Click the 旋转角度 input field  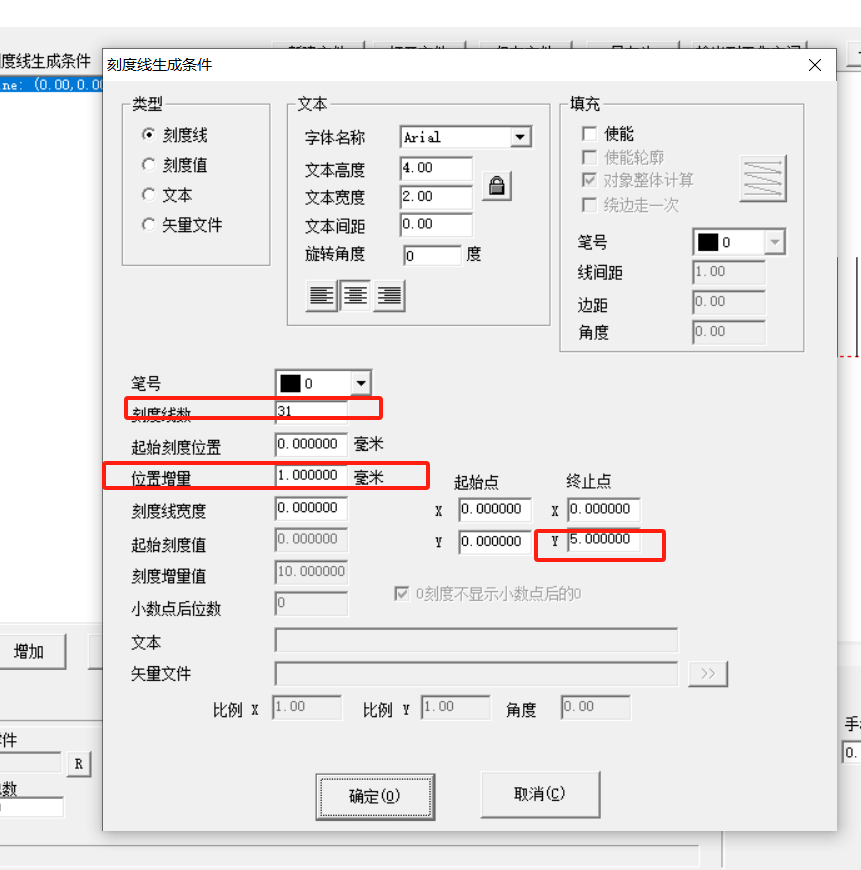(432, 255)
